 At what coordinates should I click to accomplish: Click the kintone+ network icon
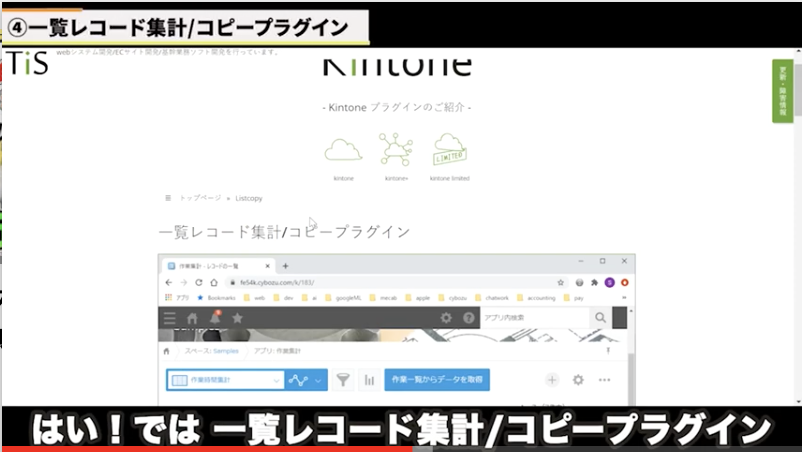click(396, 150)
